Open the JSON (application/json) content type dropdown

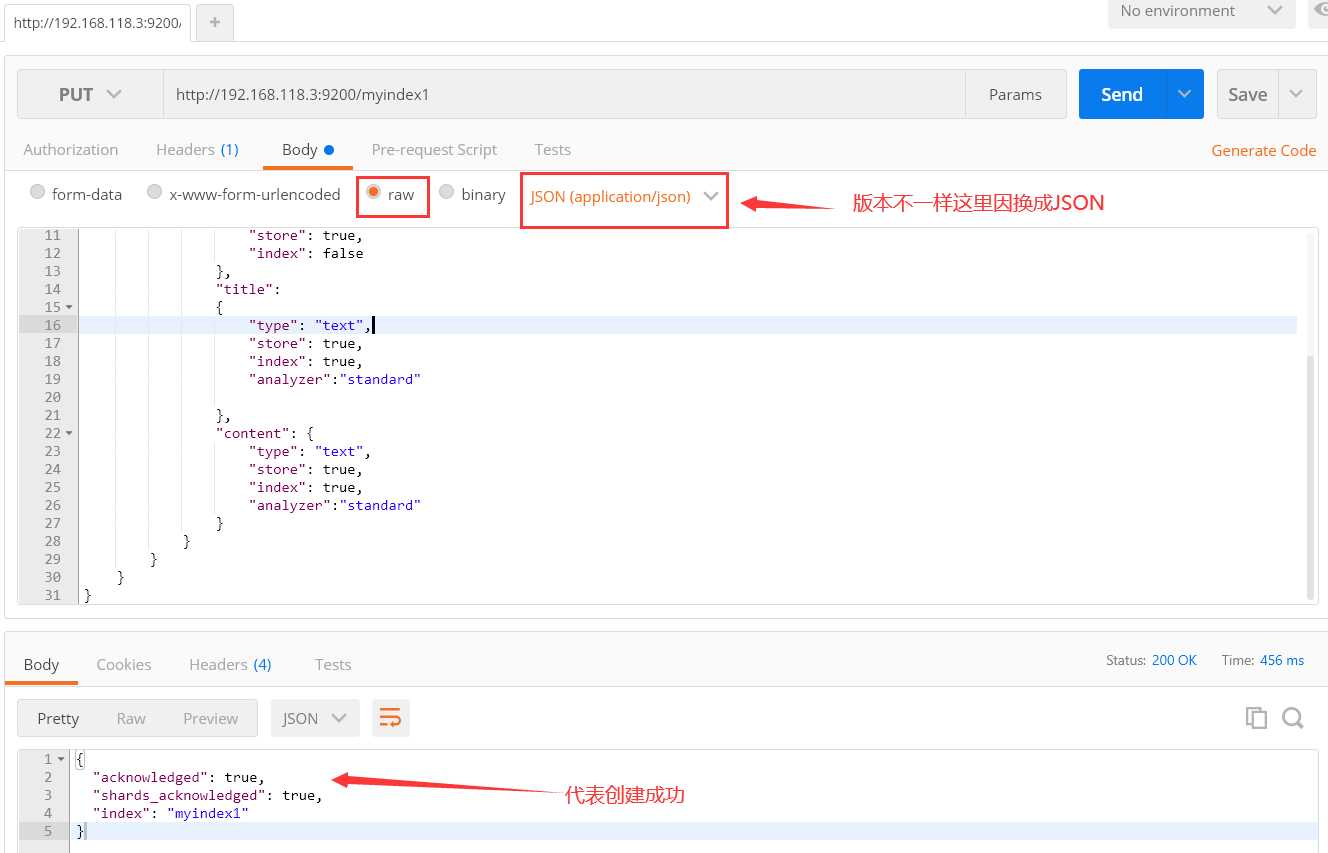(624, 196)
